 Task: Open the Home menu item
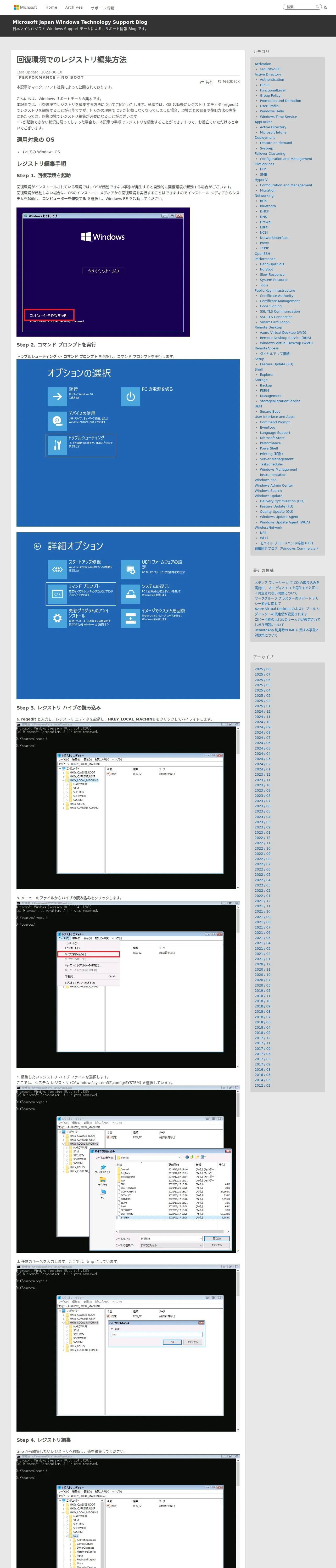click(x=51, y=7)
